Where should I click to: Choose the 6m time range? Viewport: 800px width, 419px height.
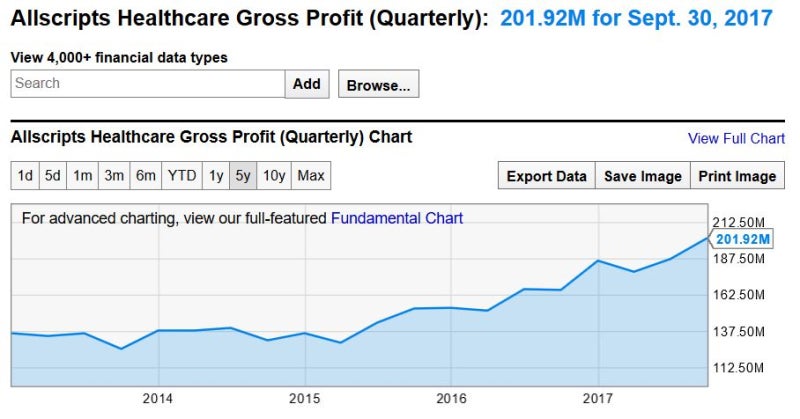(146, 176)
